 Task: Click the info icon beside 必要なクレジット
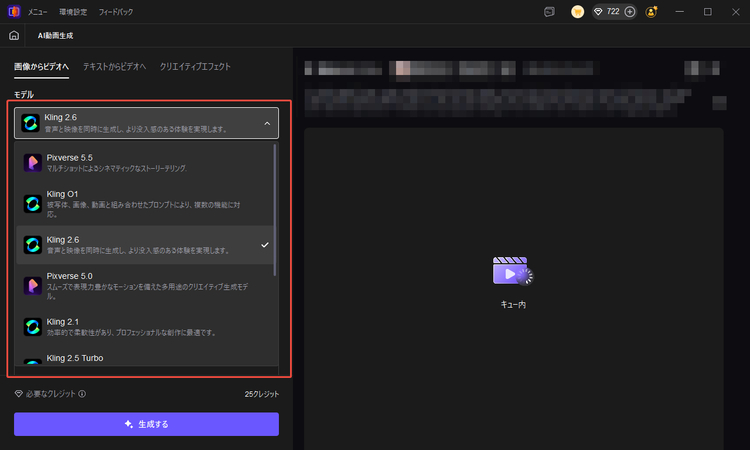point(82,394)
